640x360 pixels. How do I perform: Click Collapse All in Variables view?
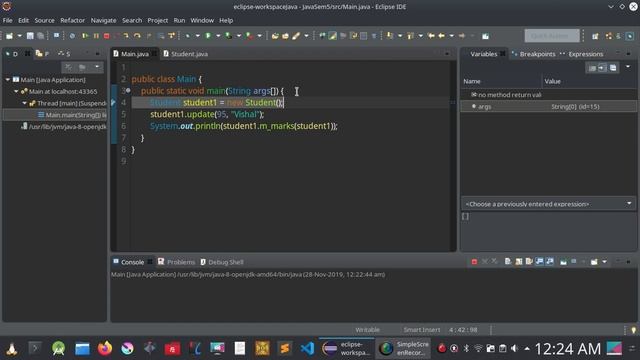click(613, 68)
